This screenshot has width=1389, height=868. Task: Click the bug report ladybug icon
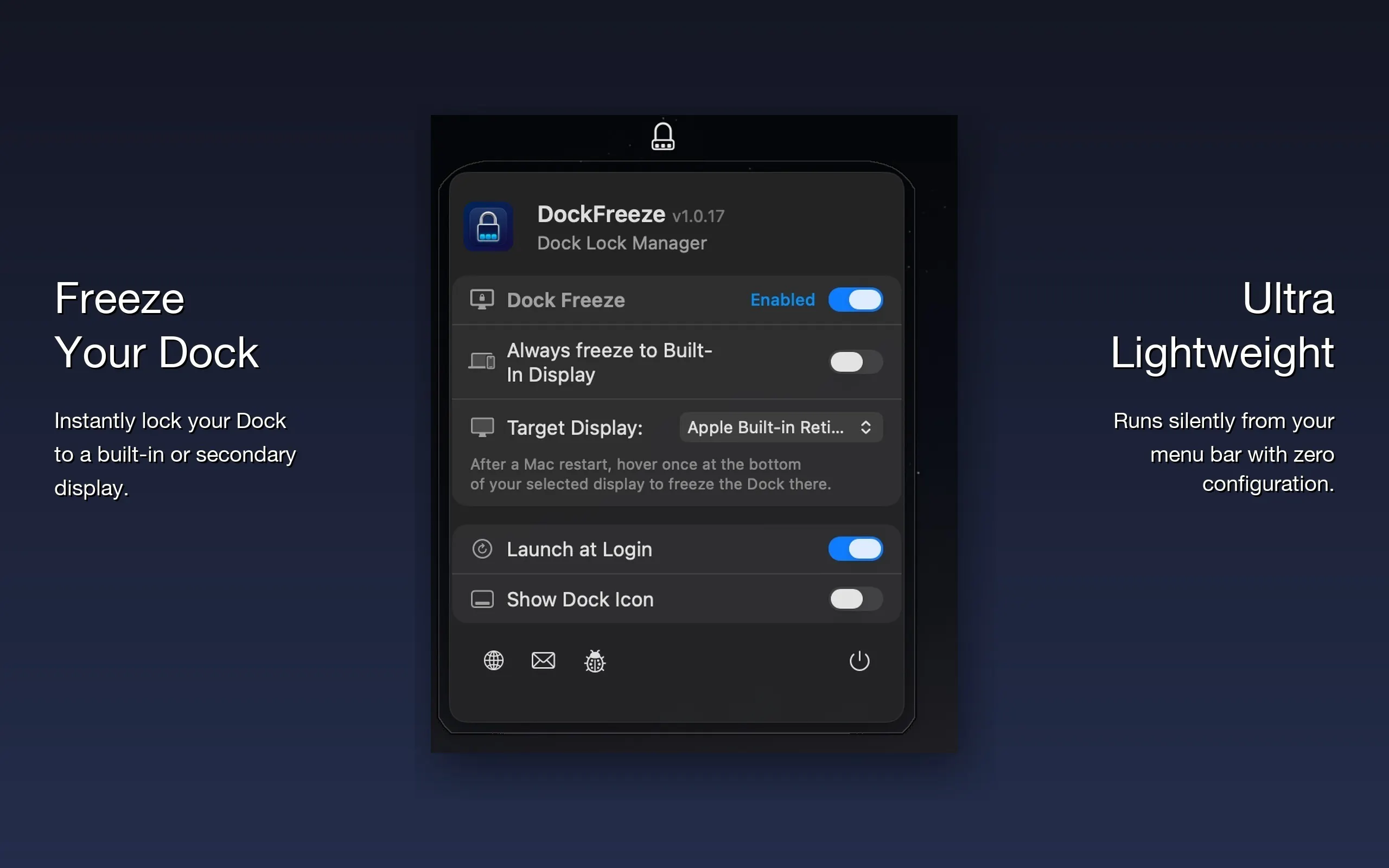[595, 661]
